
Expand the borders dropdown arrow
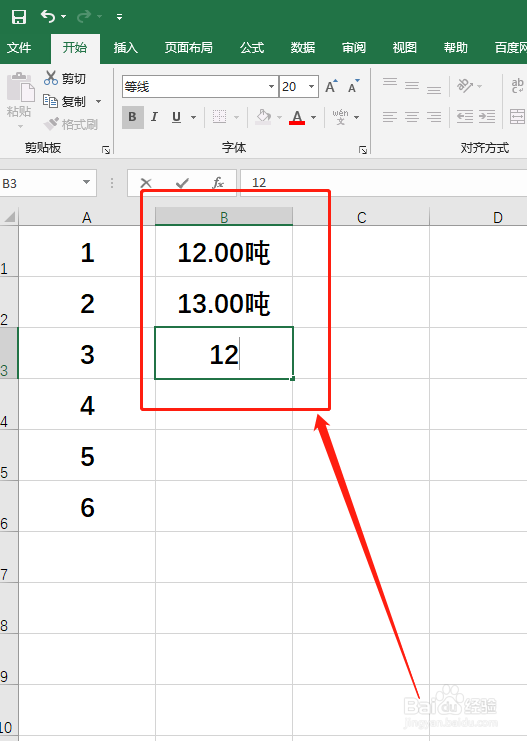[237, 117]
